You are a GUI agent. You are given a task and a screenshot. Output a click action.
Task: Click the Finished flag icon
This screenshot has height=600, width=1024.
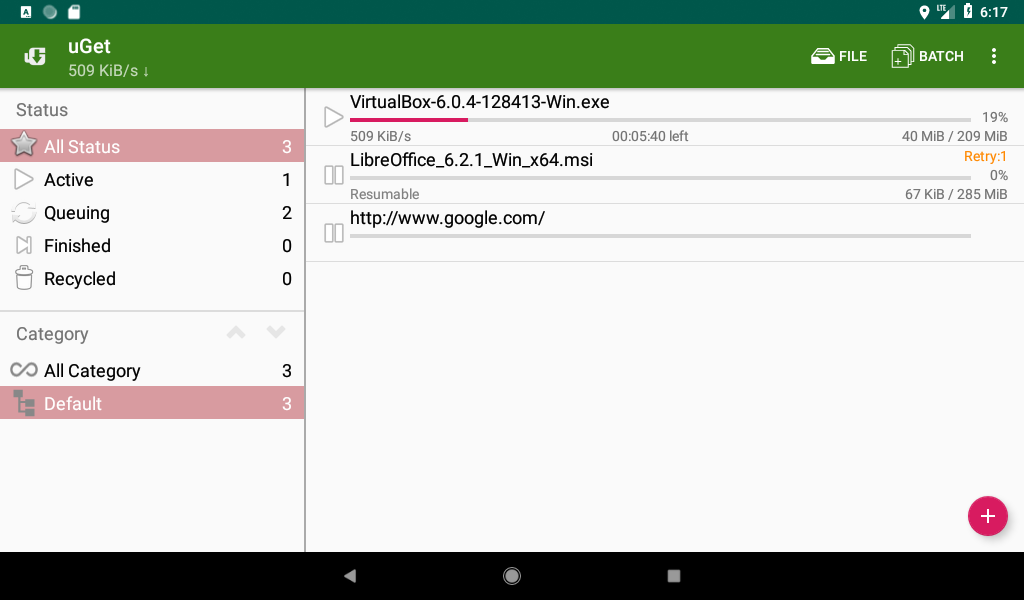24,245
